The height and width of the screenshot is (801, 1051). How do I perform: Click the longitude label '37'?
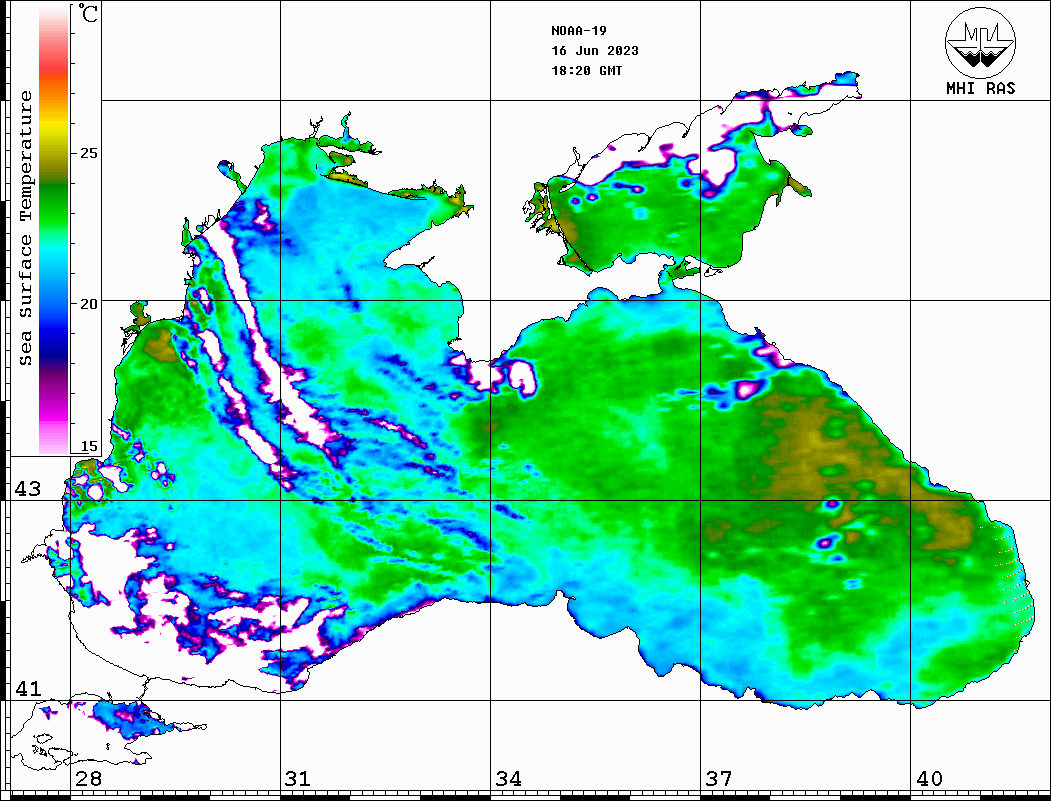pos(719,778)
